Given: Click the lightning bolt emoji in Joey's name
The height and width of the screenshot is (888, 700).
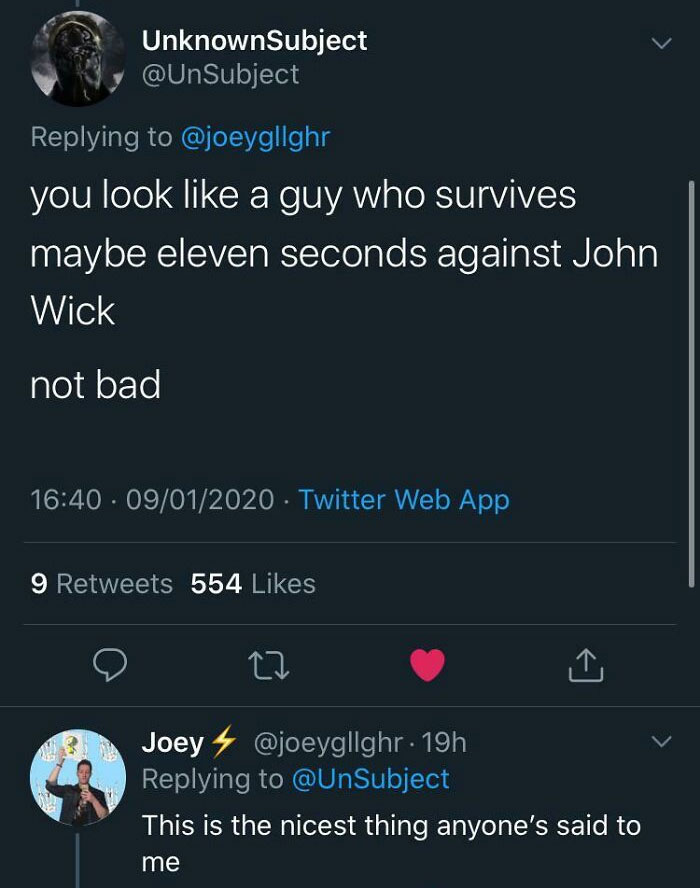Looking at the screenshot, I should [222, 742].
